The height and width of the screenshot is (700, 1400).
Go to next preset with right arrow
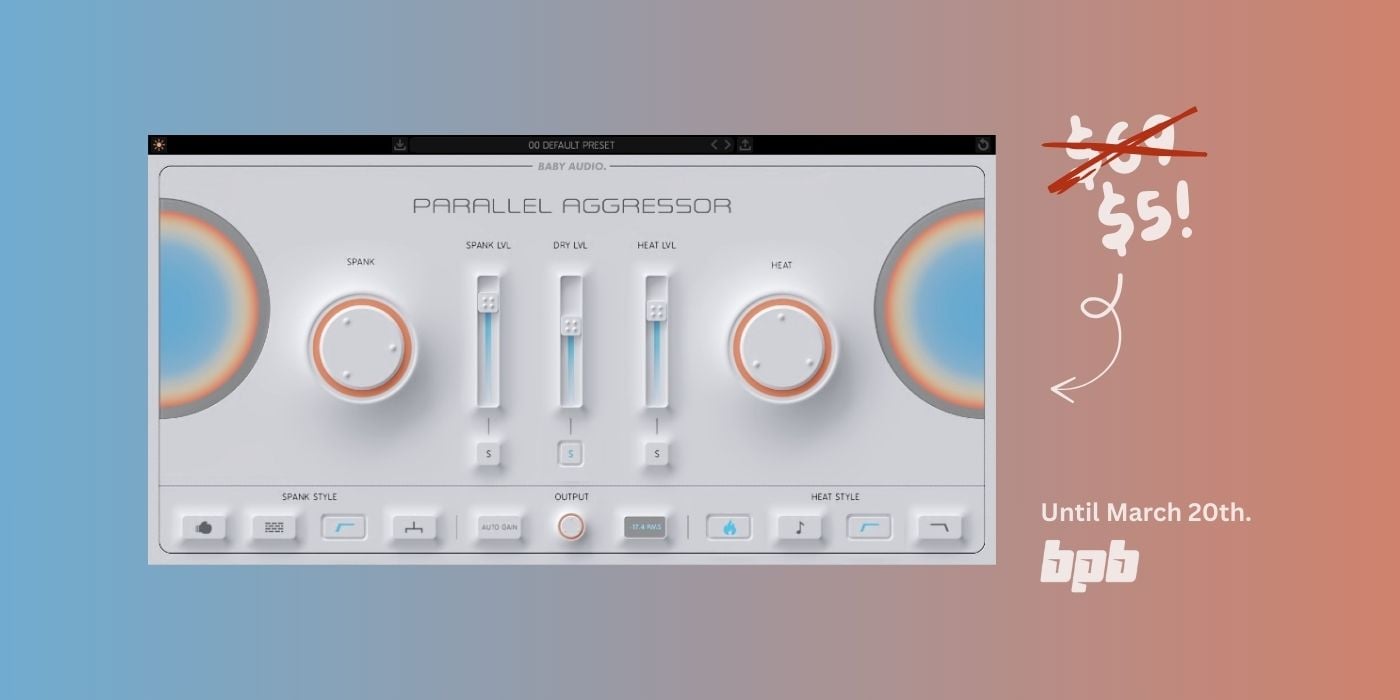click(x=728, y=145)
